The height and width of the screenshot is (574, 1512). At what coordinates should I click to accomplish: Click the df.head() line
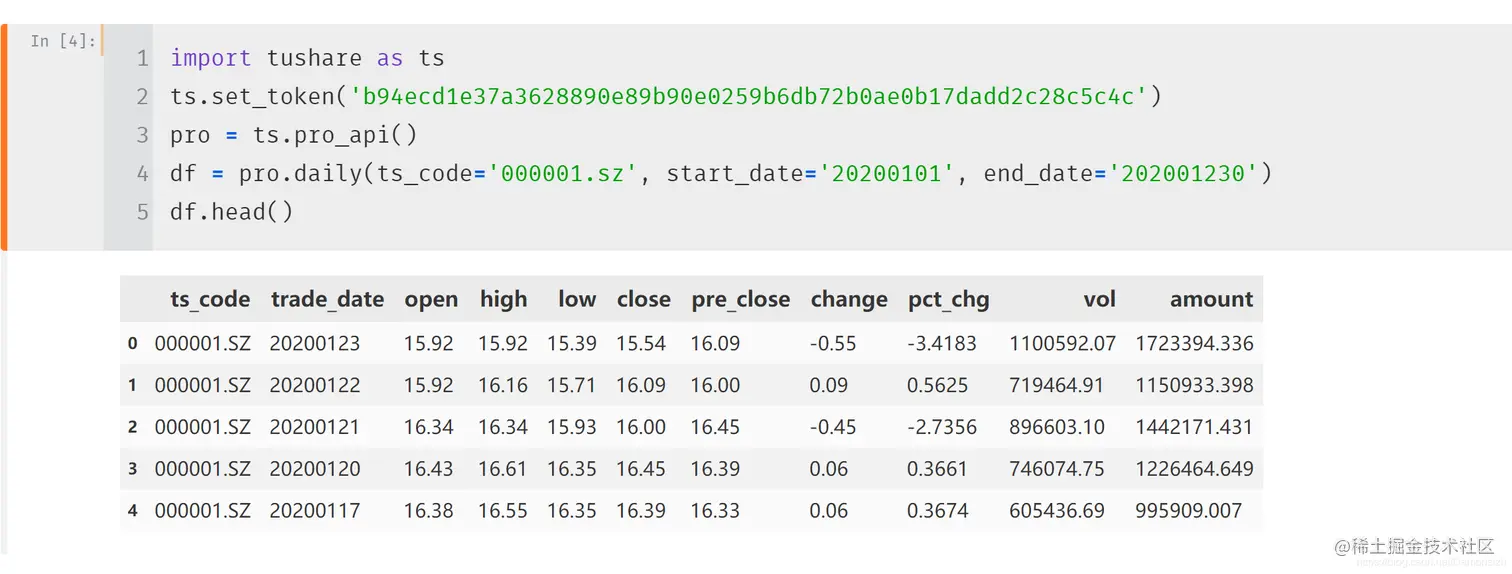pos(232,212)
